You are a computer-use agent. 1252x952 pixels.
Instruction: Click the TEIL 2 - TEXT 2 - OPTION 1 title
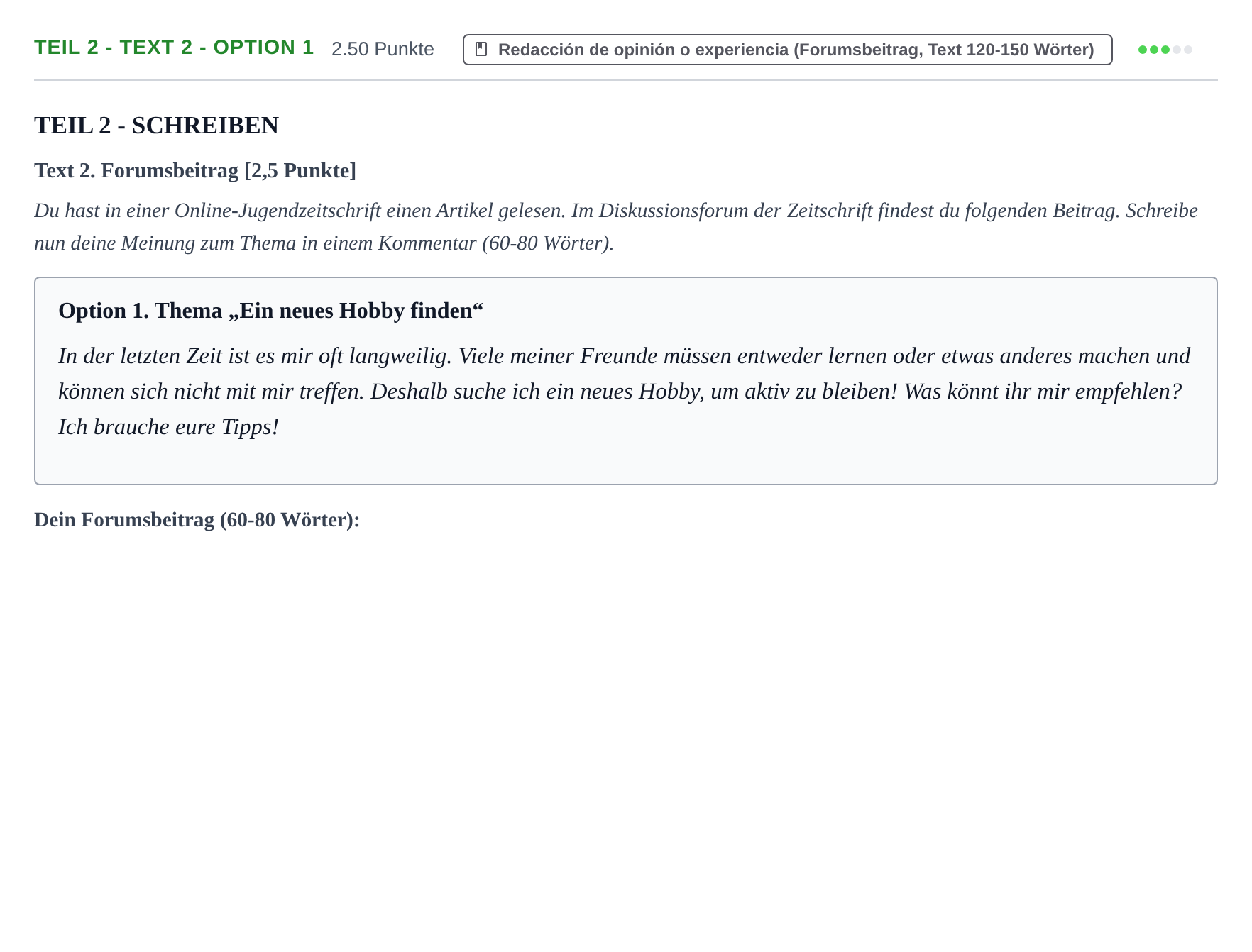point(174,48)
